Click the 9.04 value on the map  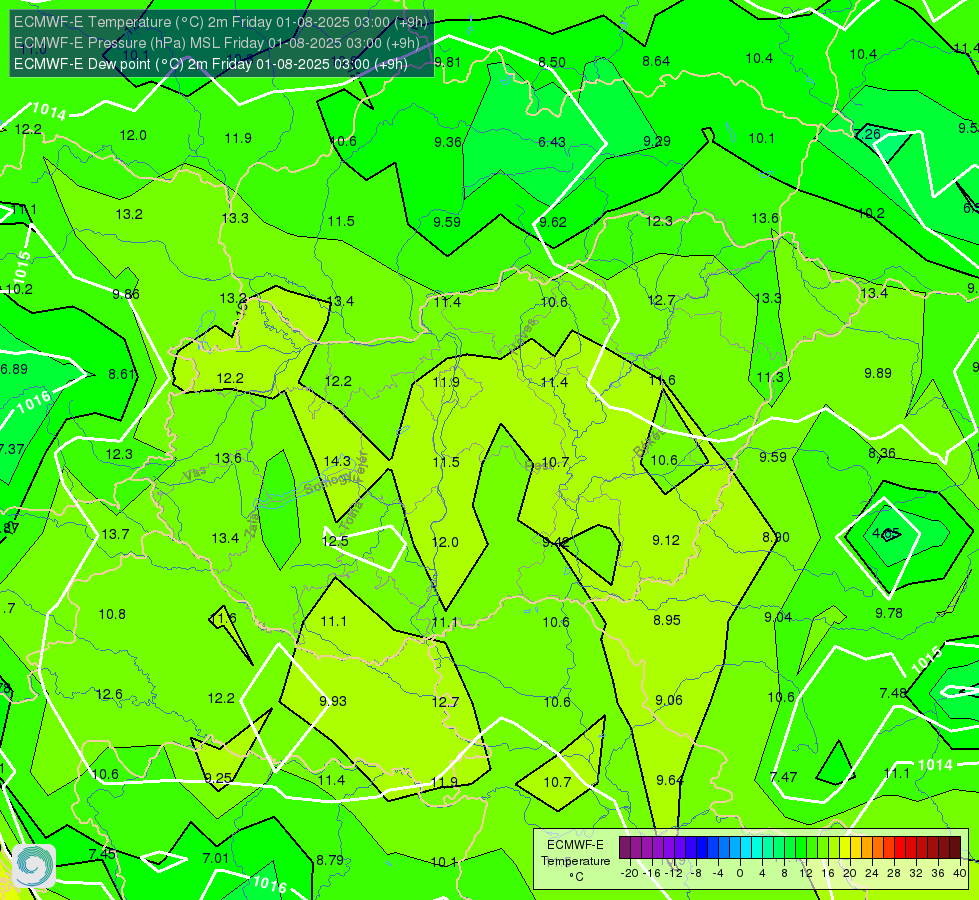(x=778, y=617)
